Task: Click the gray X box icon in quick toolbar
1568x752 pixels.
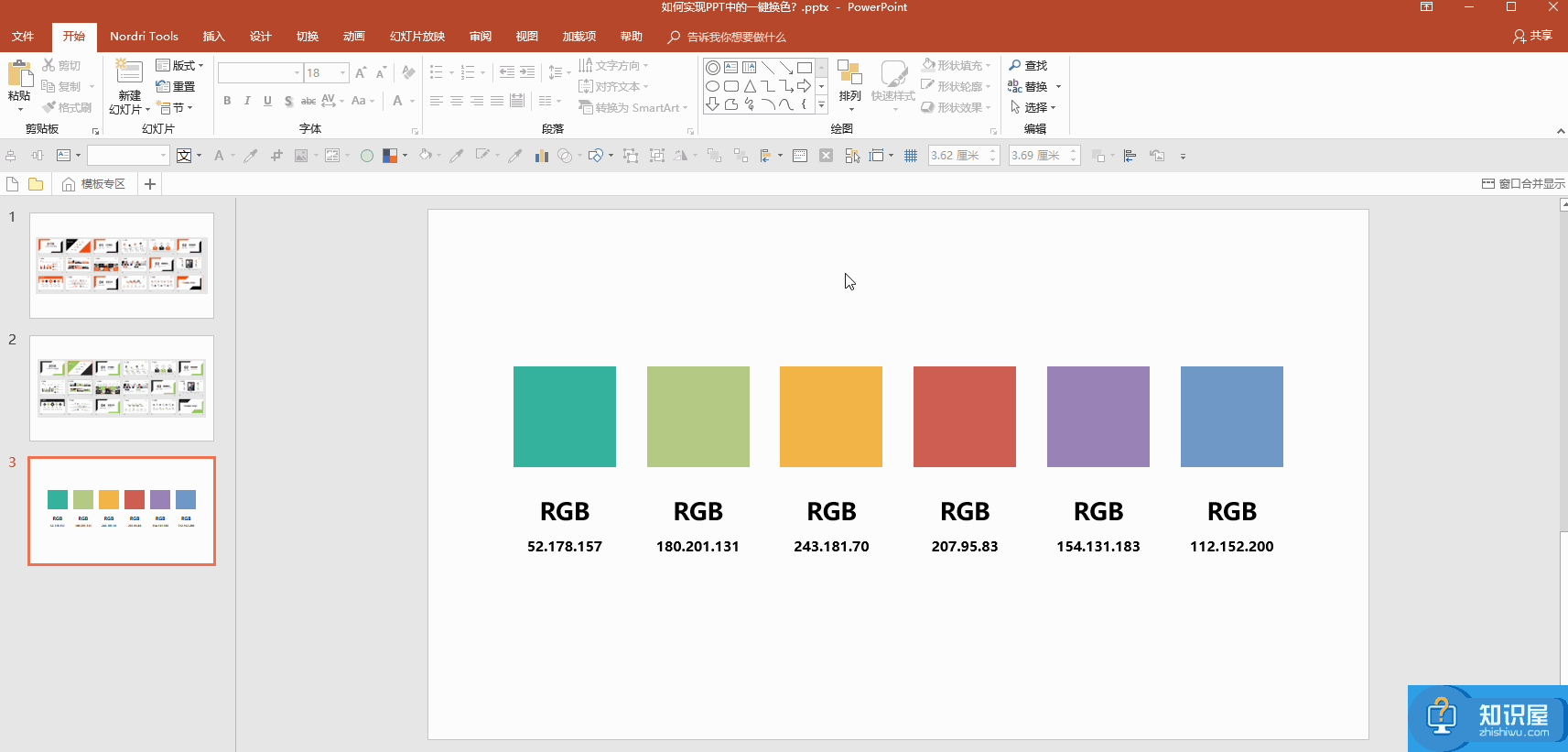Action: [x=826, y=156]
